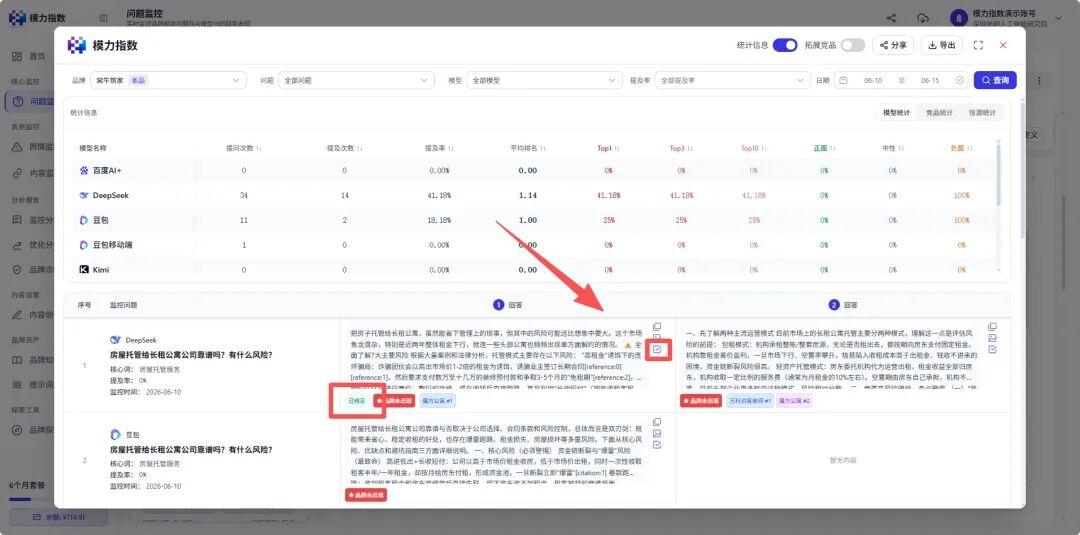
Task: Open the edit icon on DeepSeek answer 1
Action: click(656, 349)
